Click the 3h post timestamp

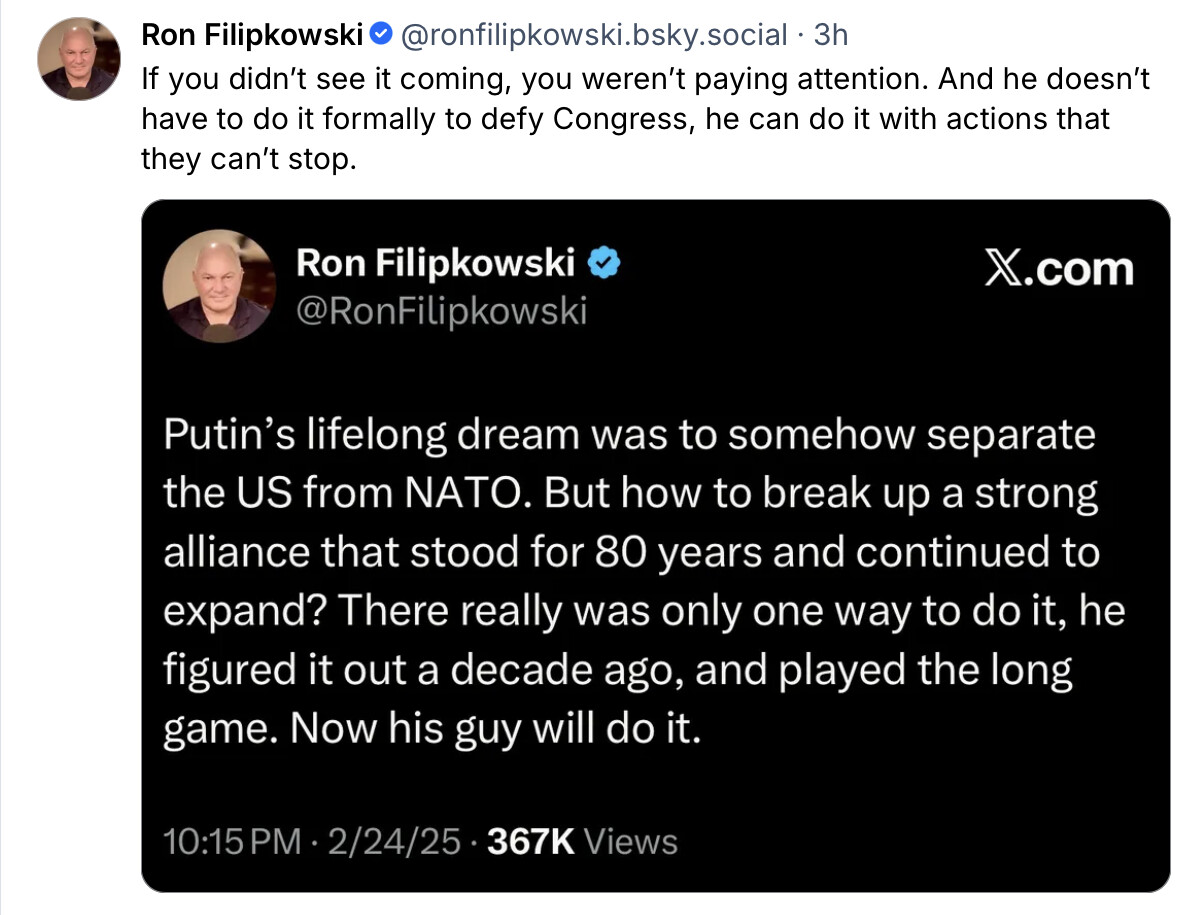831,35
